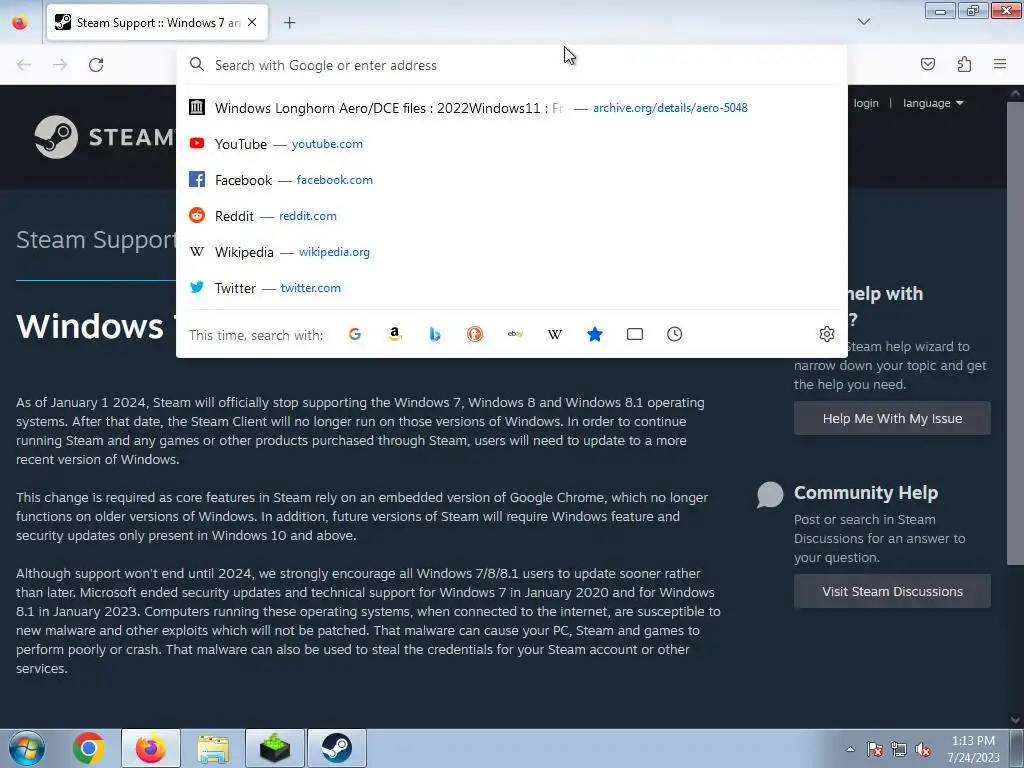Click the Community Help heading
The height and width of the screenshot is (768, 1024).
click(866, 492)
